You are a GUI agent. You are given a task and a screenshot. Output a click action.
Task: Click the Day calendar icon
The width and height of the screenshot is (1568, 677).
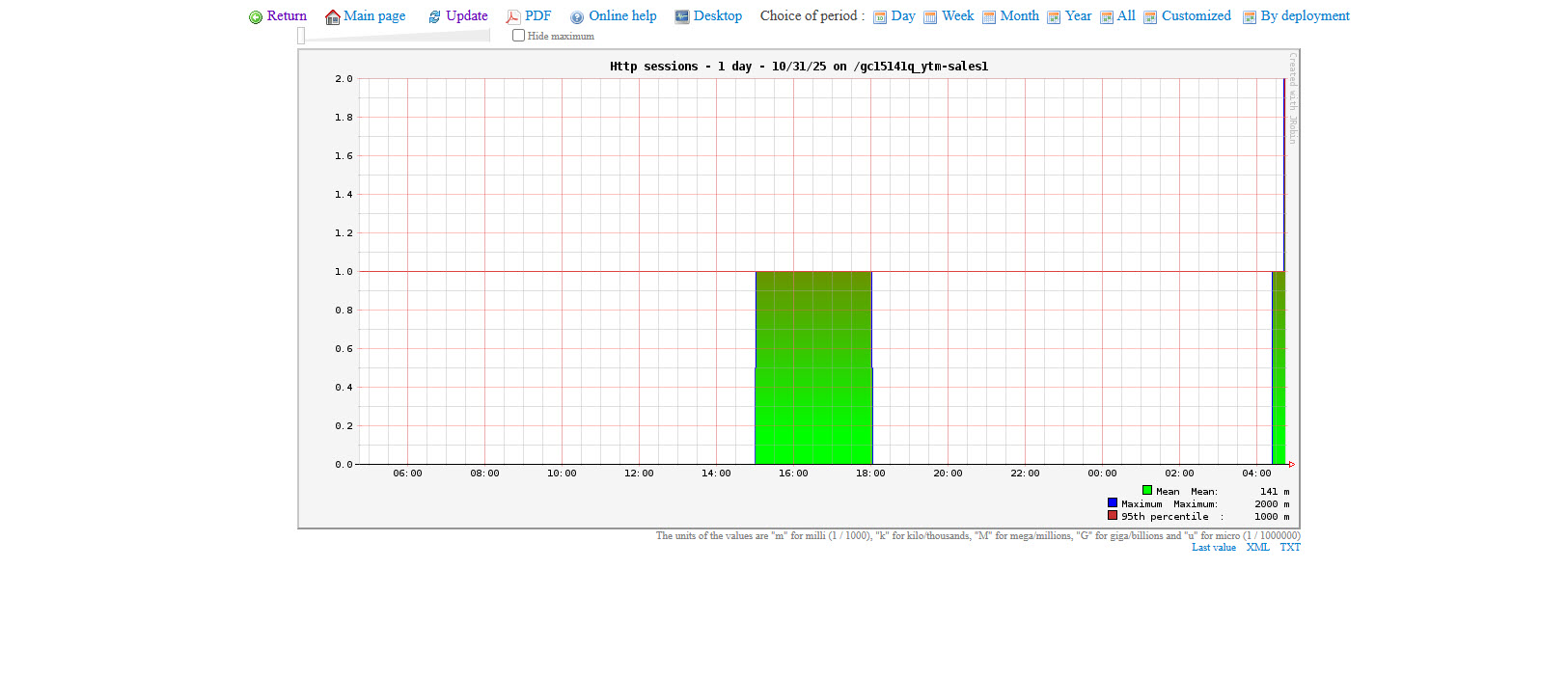click(x=880, y=17)
